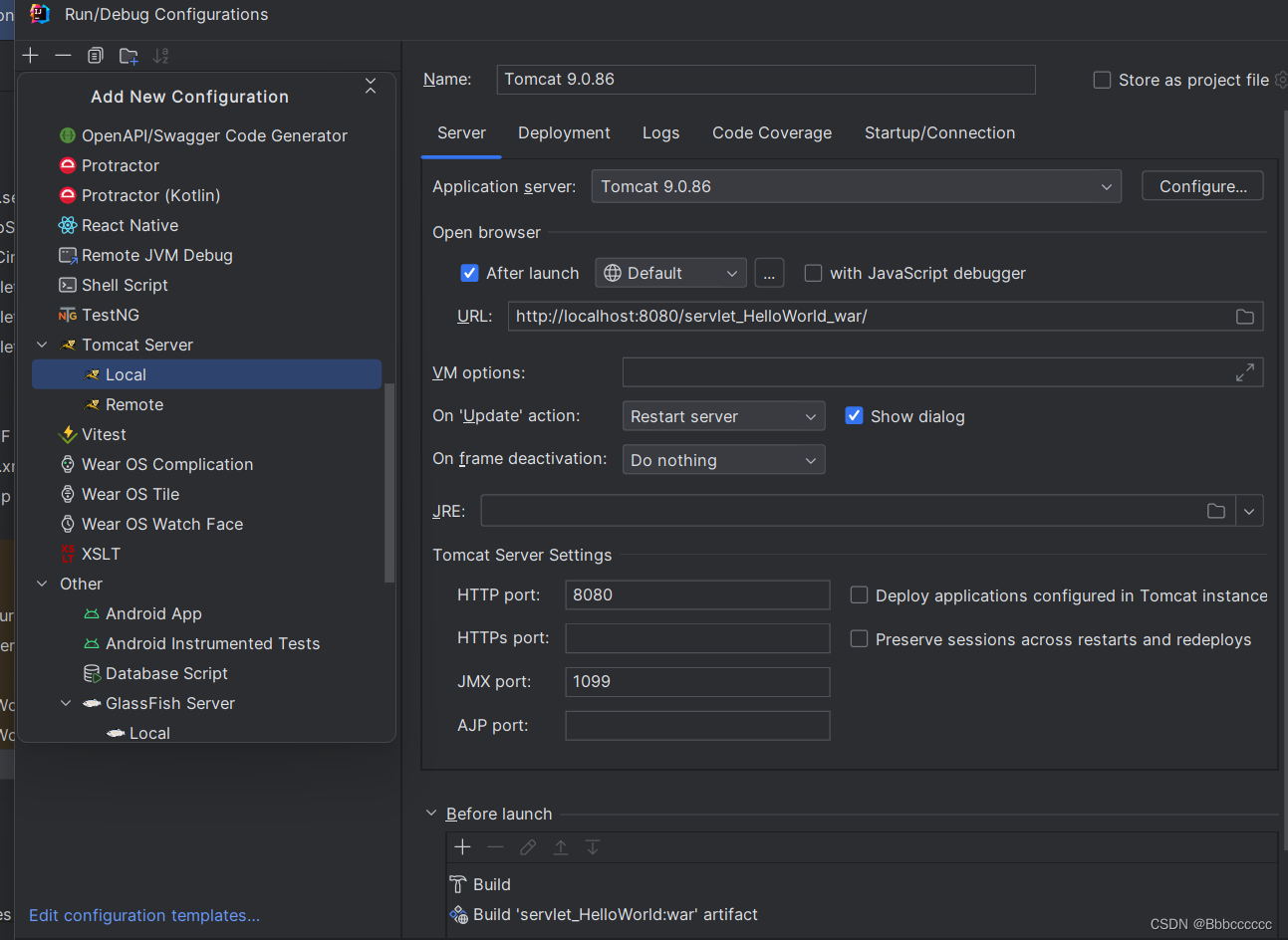Click the HTTP port field
Image resolution: width=1288 pixels, height=940 pixels.
point(697,594)
